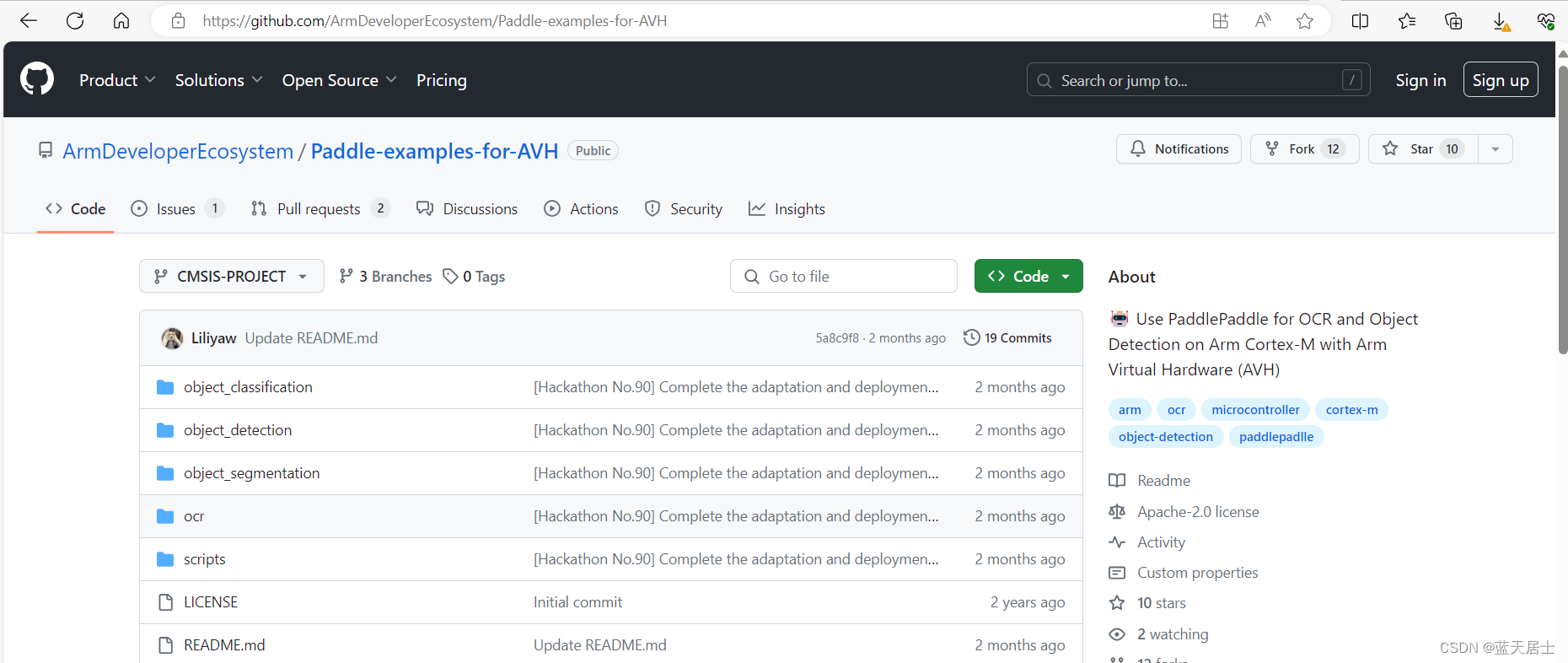Click the 0 Tags icon
1568x663 pixels.
point(450,276)
